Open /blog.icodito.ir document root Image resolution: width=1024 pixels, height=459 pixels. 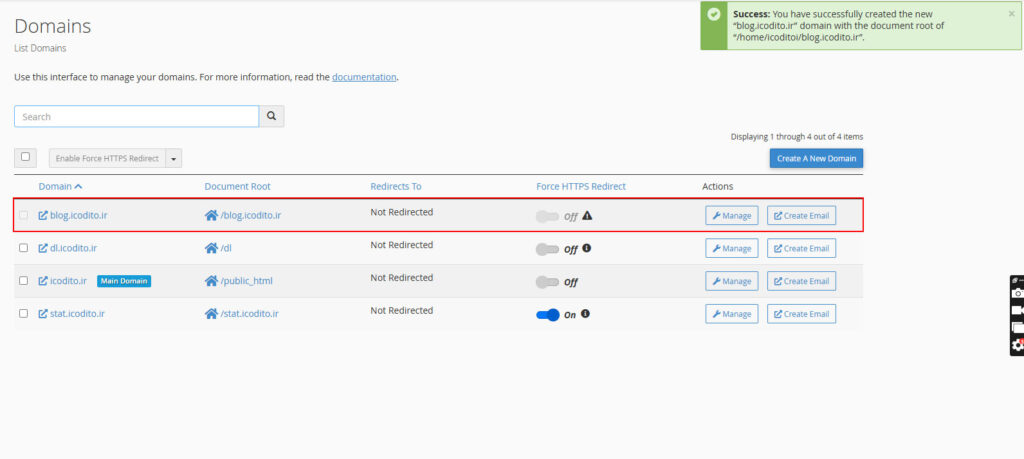(251, 215)
